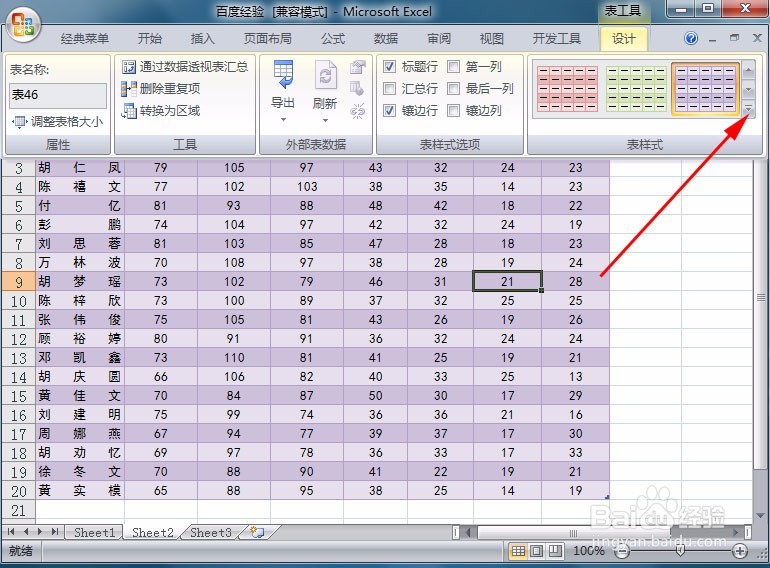Select name cell 胡梦瑶 in row 9
The height and width of the screenshot is (568, 770).
click(80, 282)
